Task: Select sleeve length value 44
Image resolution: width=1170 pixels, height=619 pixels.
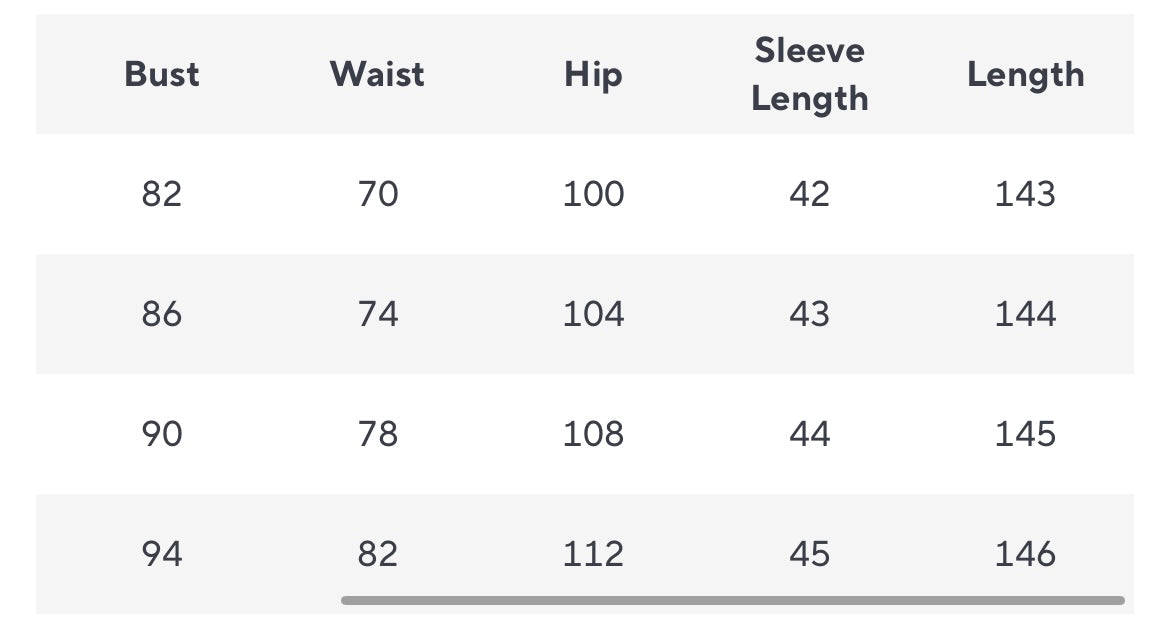Action: tap(809, 434)
